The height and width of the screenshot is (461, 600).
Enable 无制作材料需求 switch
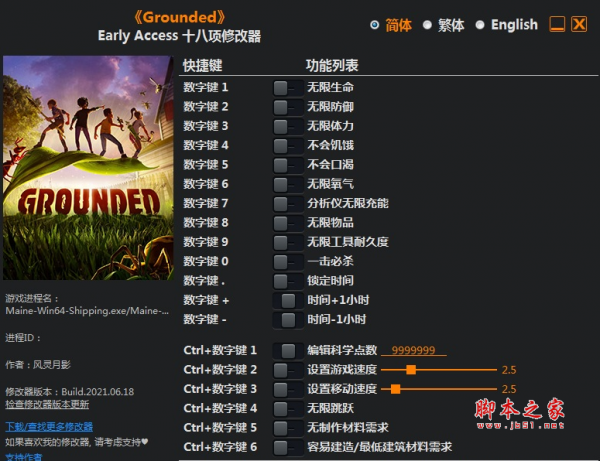point(288,428)
